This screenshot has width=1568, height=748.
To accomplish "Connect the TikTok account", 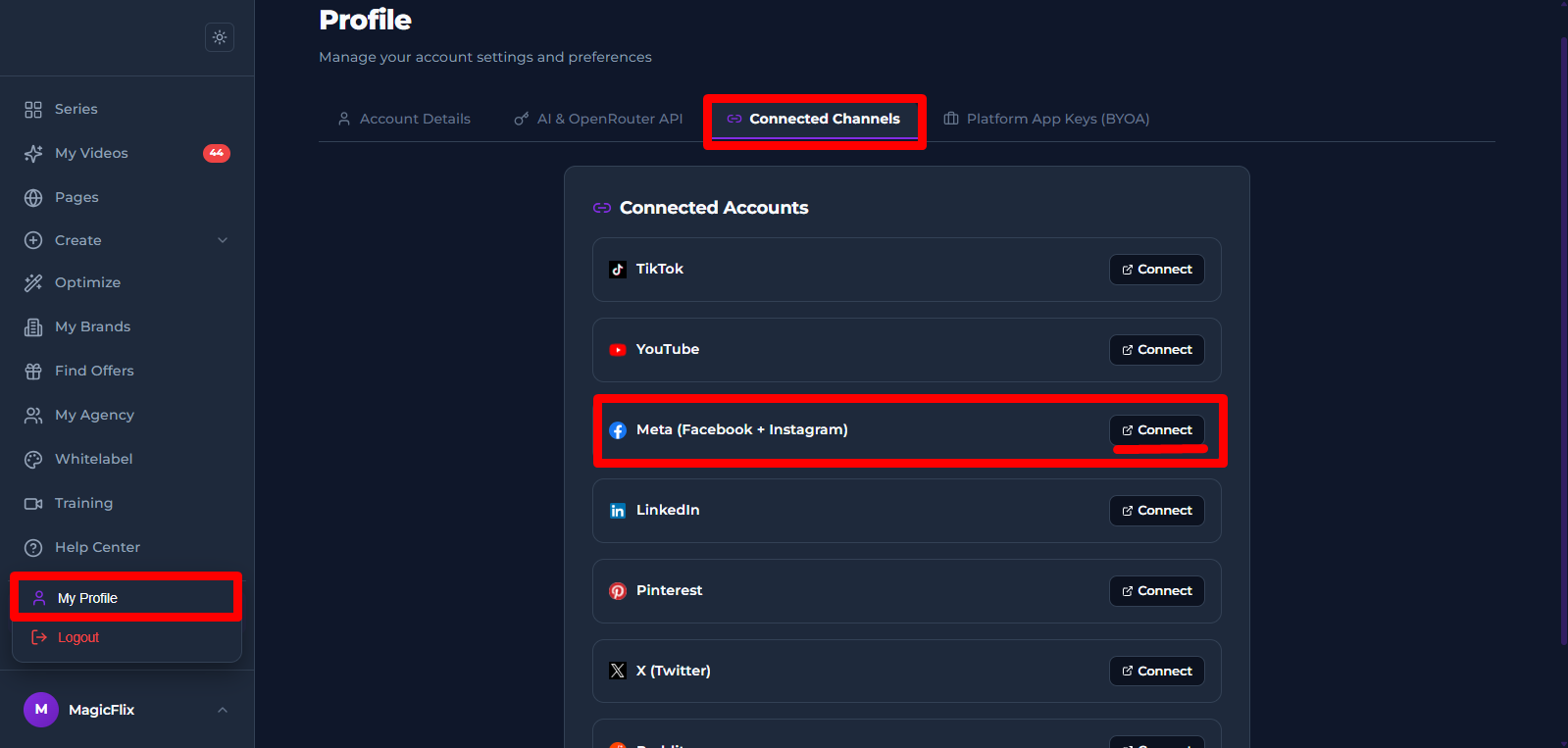I will click(1157, 270).
